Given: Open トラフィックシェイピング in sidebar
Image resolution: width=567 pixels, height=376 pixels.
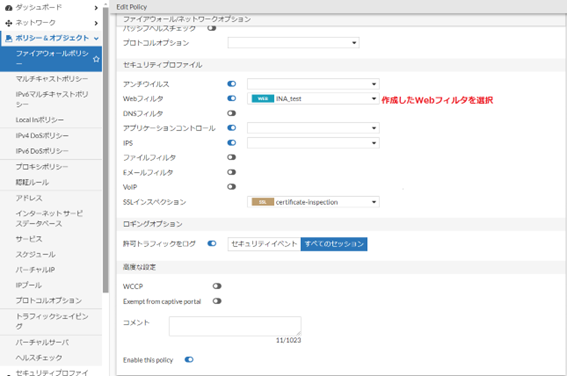Looking at the screenshot, I should pos(51,321).
